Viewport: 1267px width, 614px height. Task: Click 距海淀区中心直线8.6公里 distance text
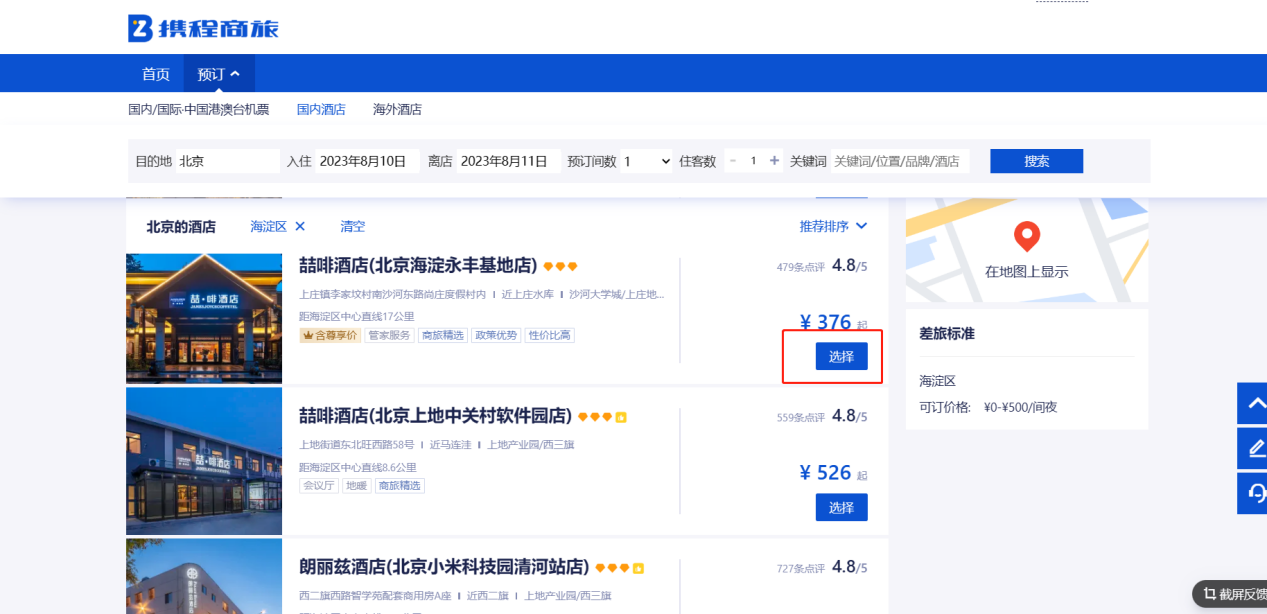pyautogui.click(x=358, y=467)
